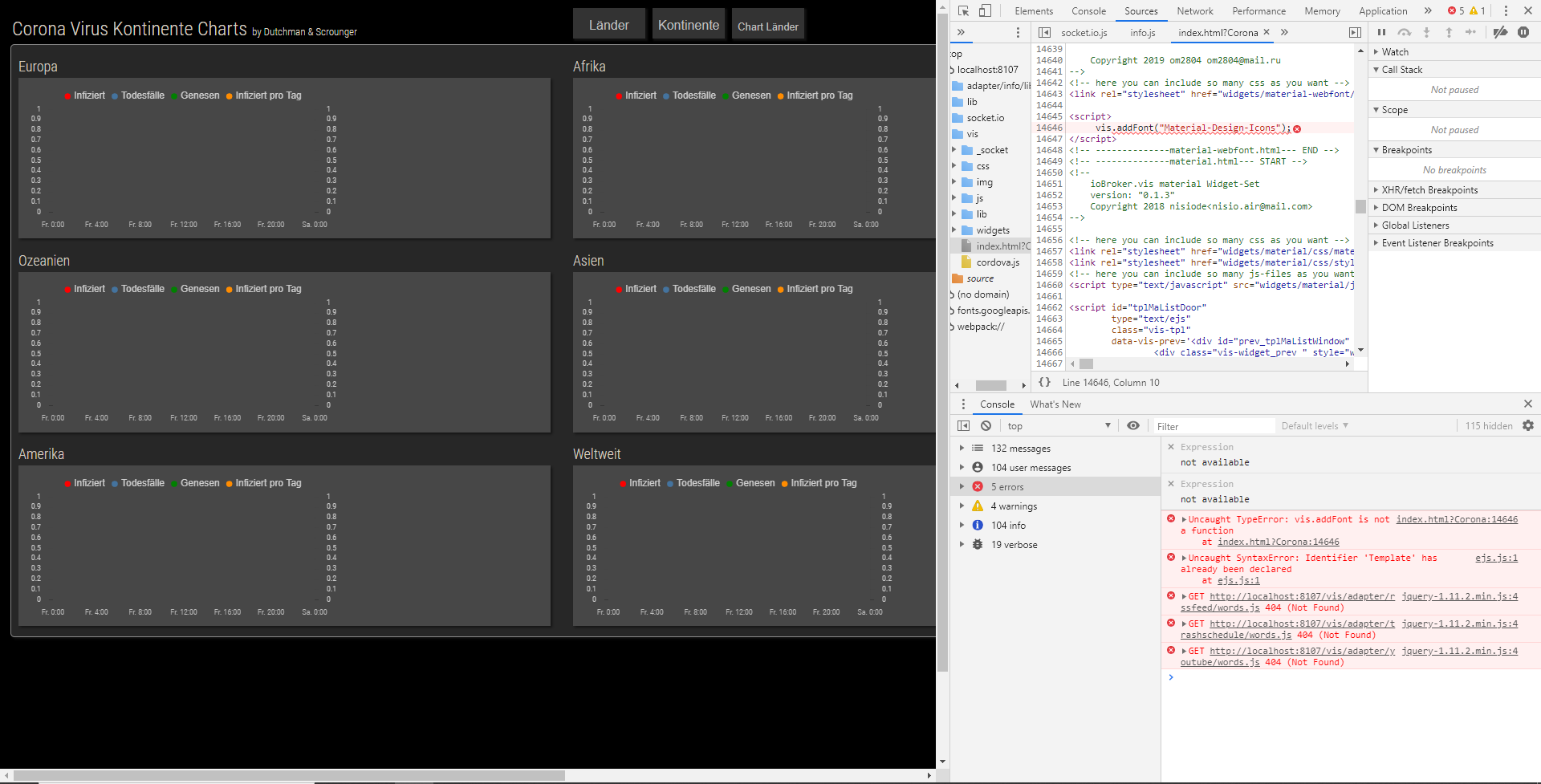This screenshot has height=784, width=1541.
Task: Click the Step into function icon
Action: (x=1426, y=32)
